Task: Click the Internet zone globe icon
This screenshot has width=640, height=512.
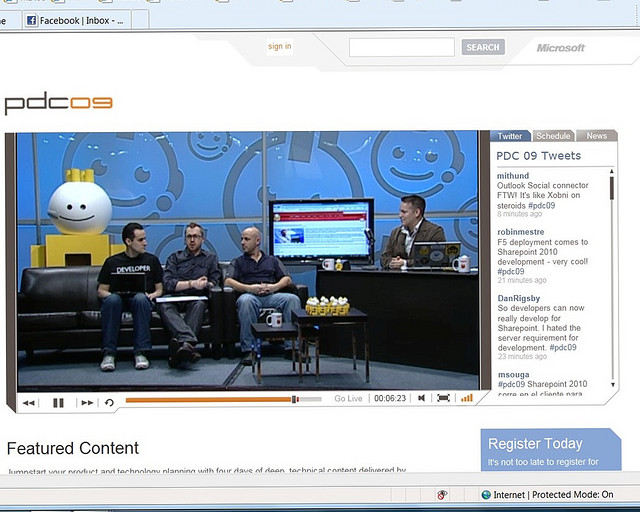Action: [486, 495]
